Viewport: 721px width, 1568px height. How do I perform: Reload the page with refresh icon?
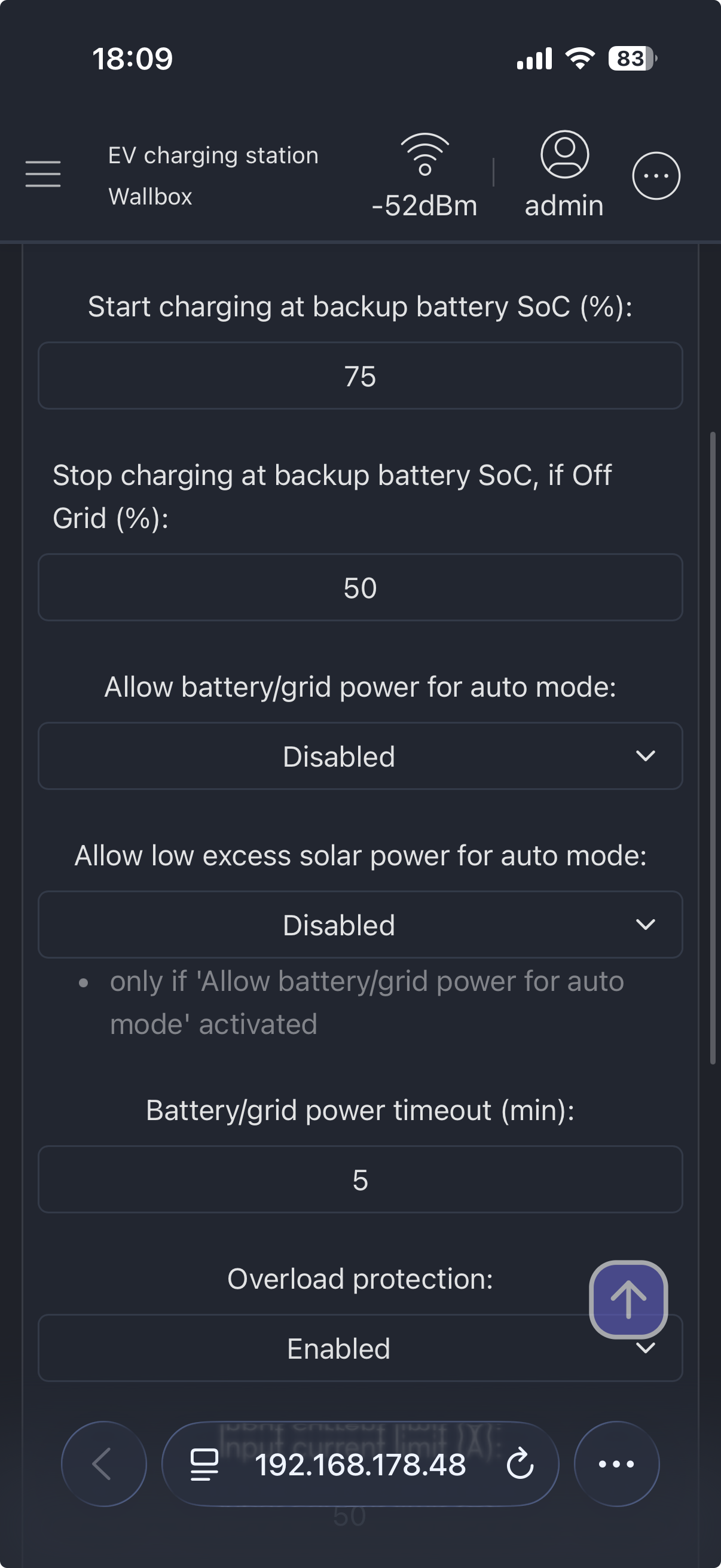click(x=520, y=1465)
